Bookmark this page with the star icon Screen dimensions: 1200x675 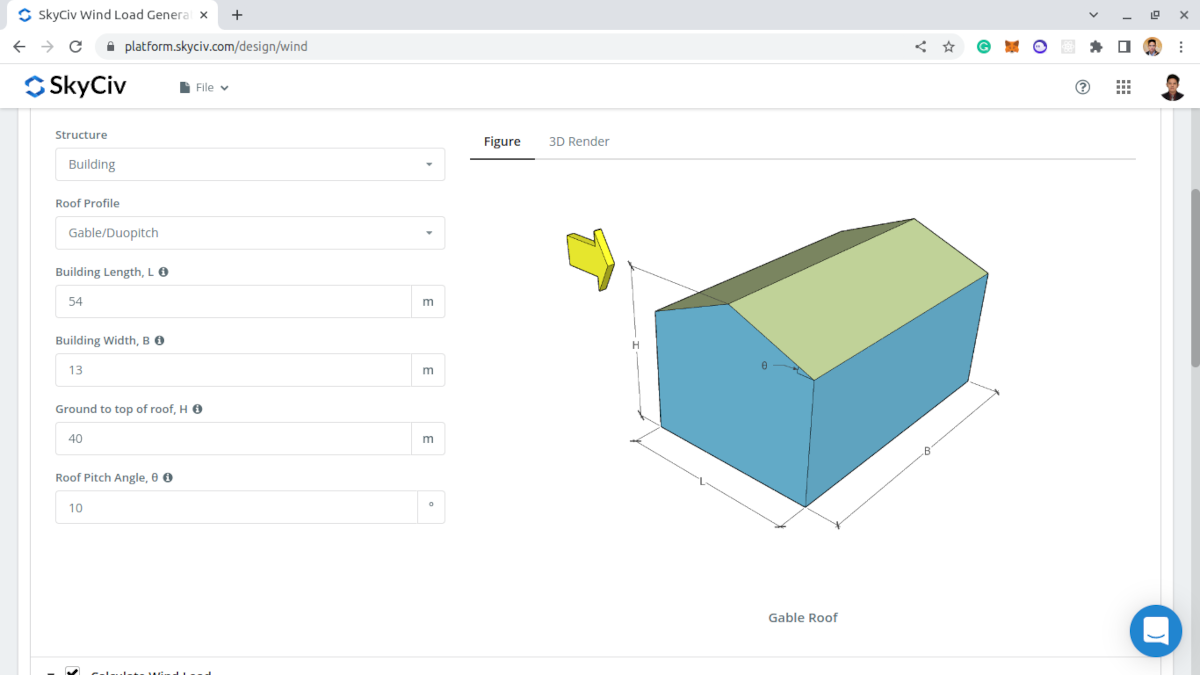click(948, 46)
